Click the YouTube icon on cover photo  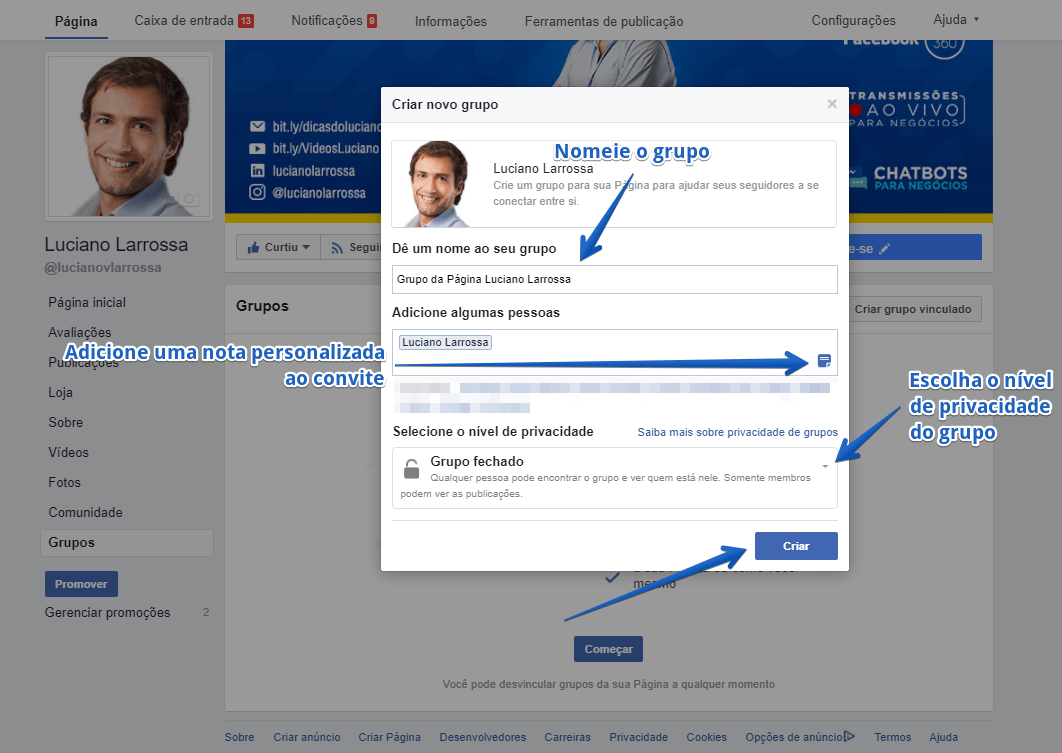(257, 148)
